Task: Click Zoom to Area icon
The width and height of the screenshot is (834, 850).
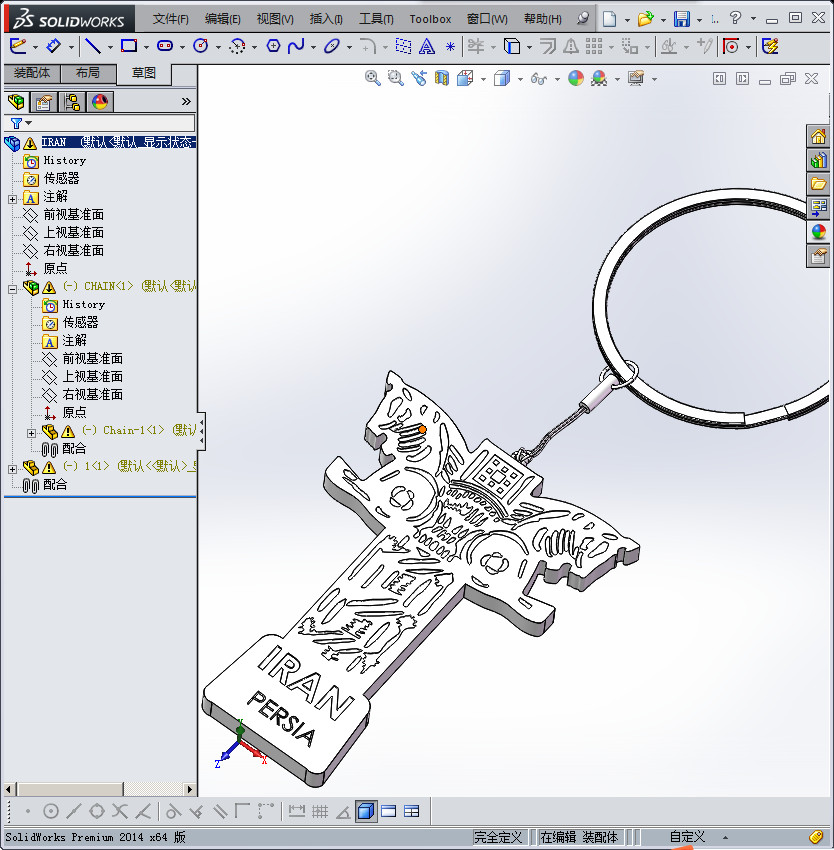Action: (x=395, y=79)
